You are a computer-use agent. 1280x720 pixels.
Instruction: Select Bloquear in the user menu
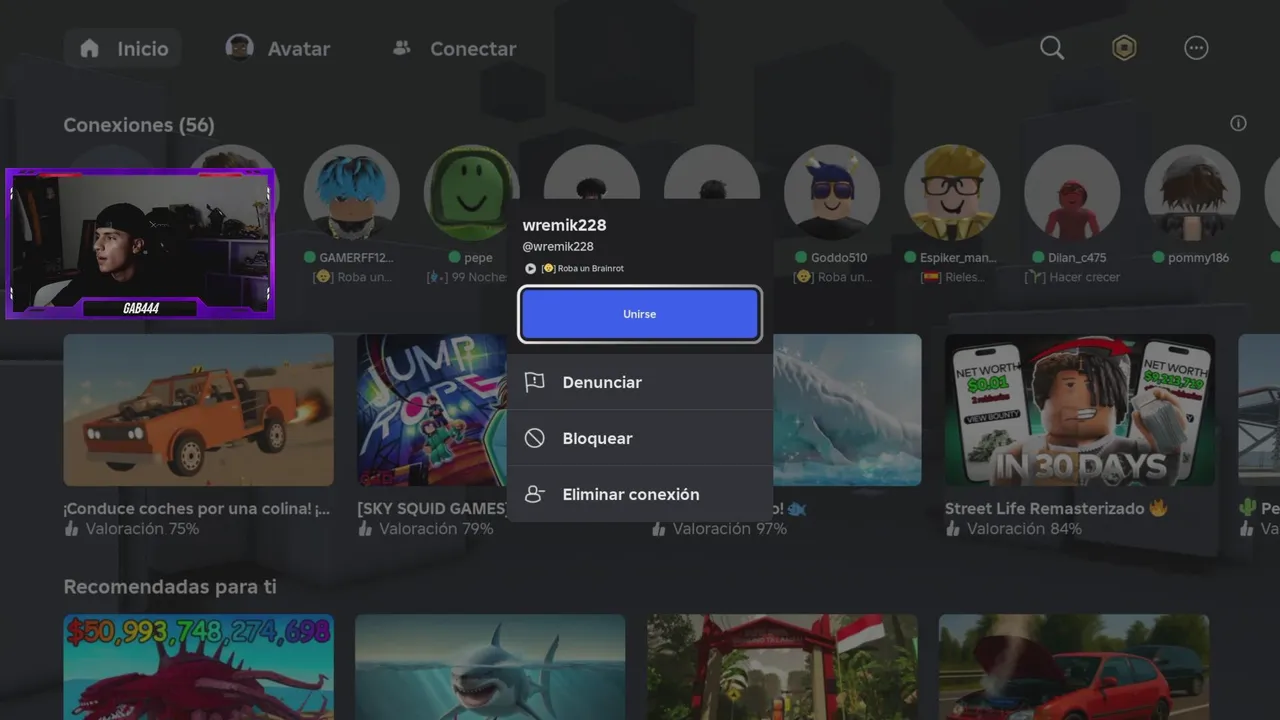click(640, 438)
